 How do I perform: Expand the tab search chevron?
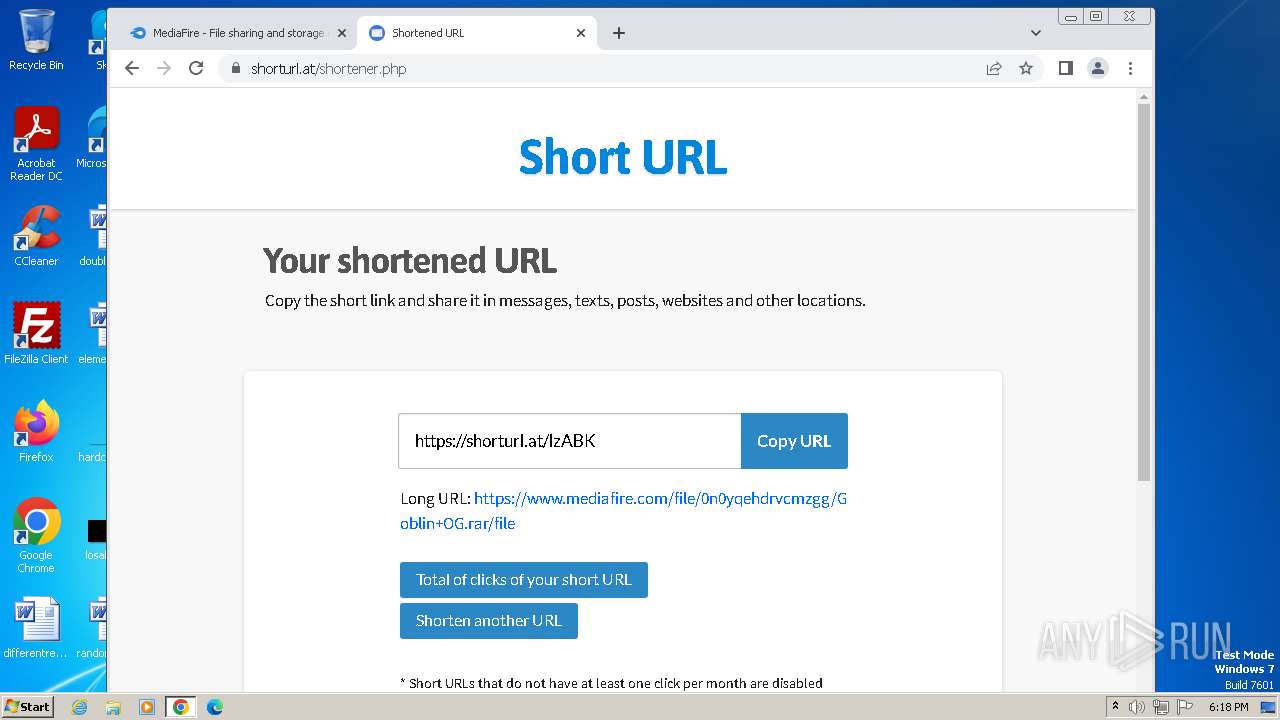pos(1036,33)
